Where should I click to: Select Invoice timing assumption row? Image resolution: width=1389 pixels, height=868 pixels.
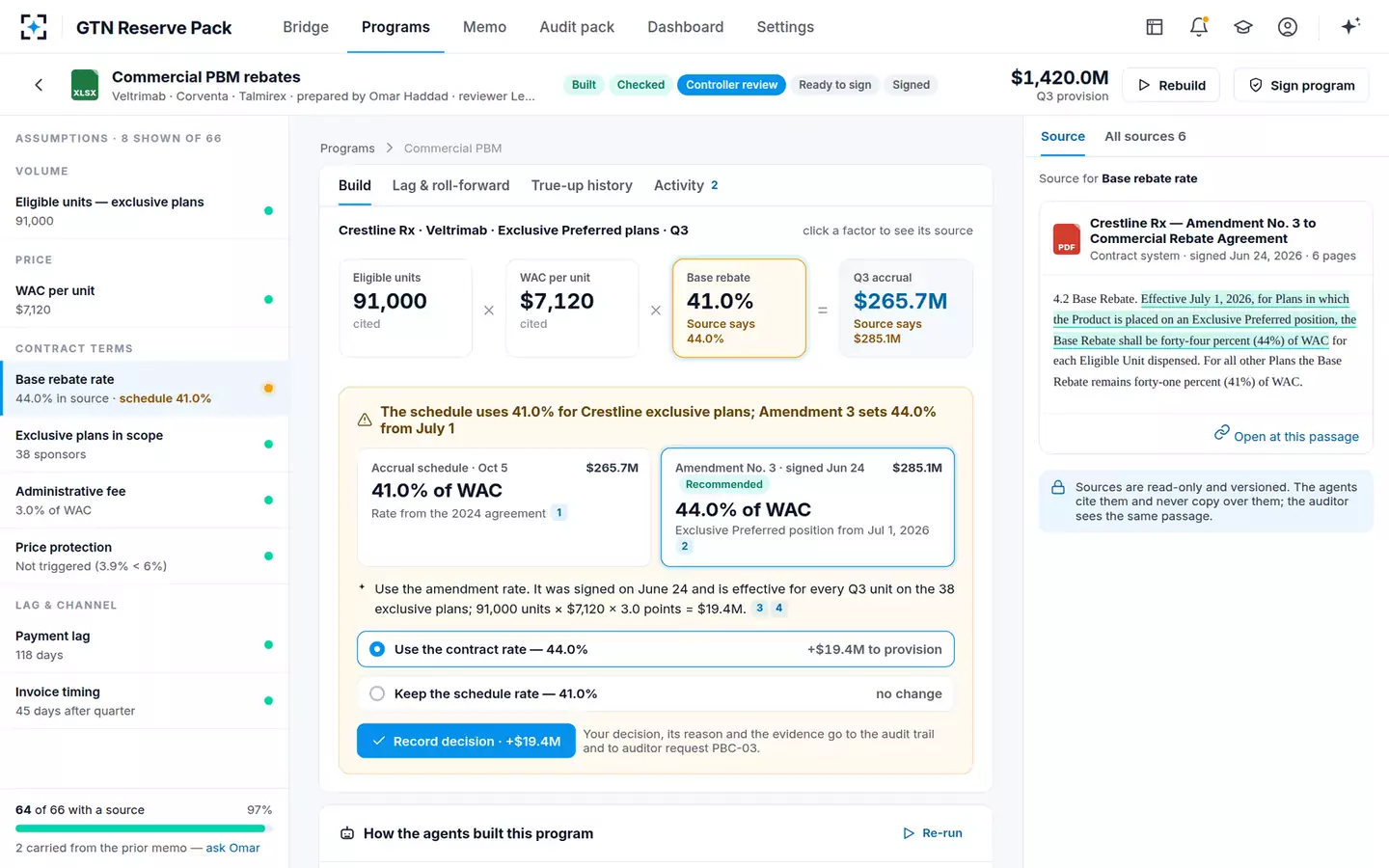tap(145, 701)
